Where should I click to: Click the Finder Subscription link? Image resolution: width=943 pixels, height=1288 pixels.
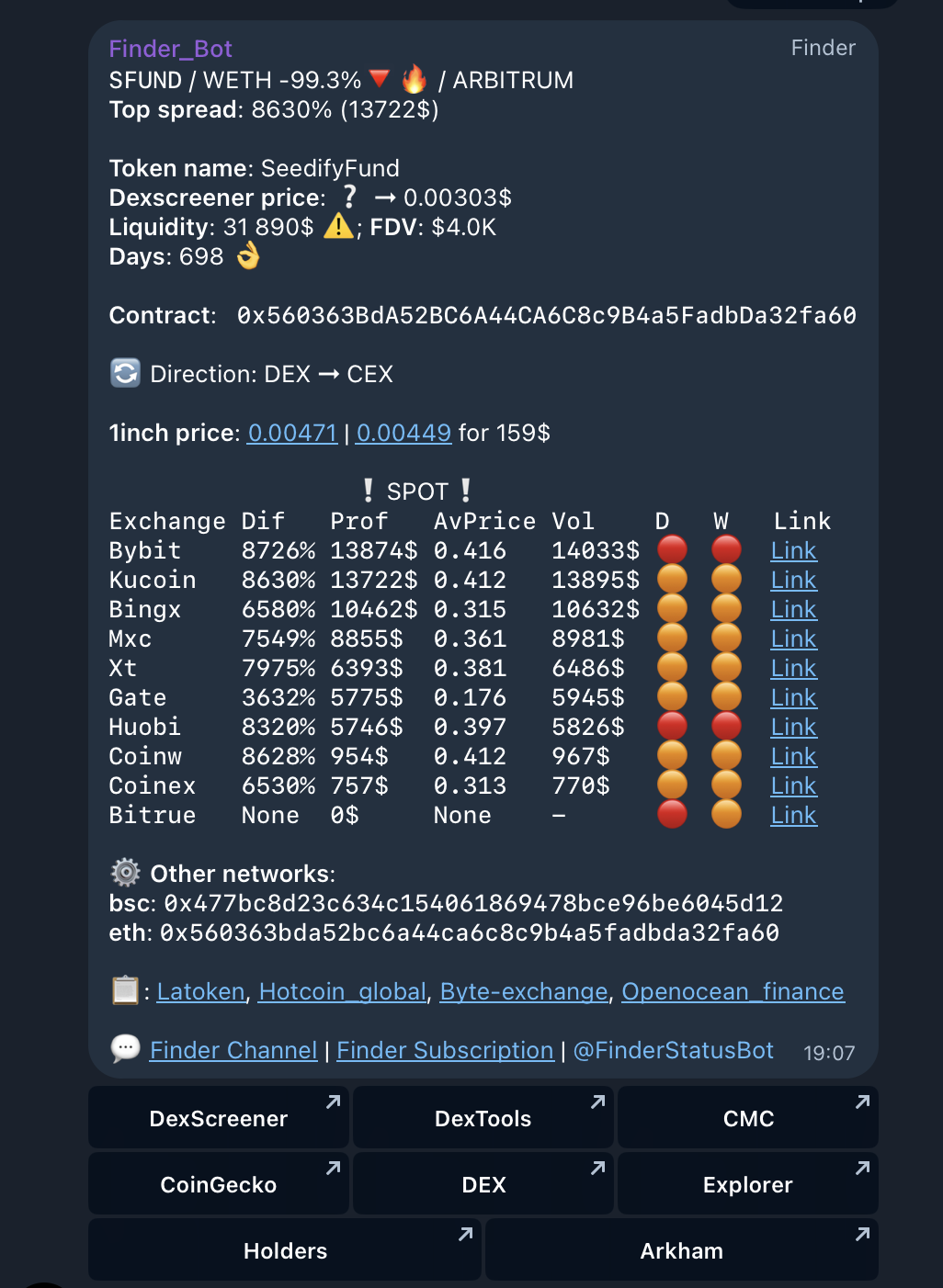pos(445,1050)
